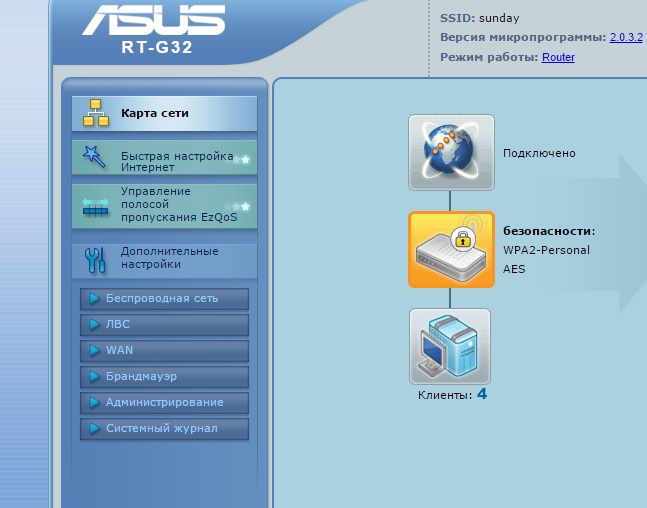The width and height of the screenshot is (647, 508).
Task: Click the AES encryption text
Action: pyautogui.click(x=514, y=269)
